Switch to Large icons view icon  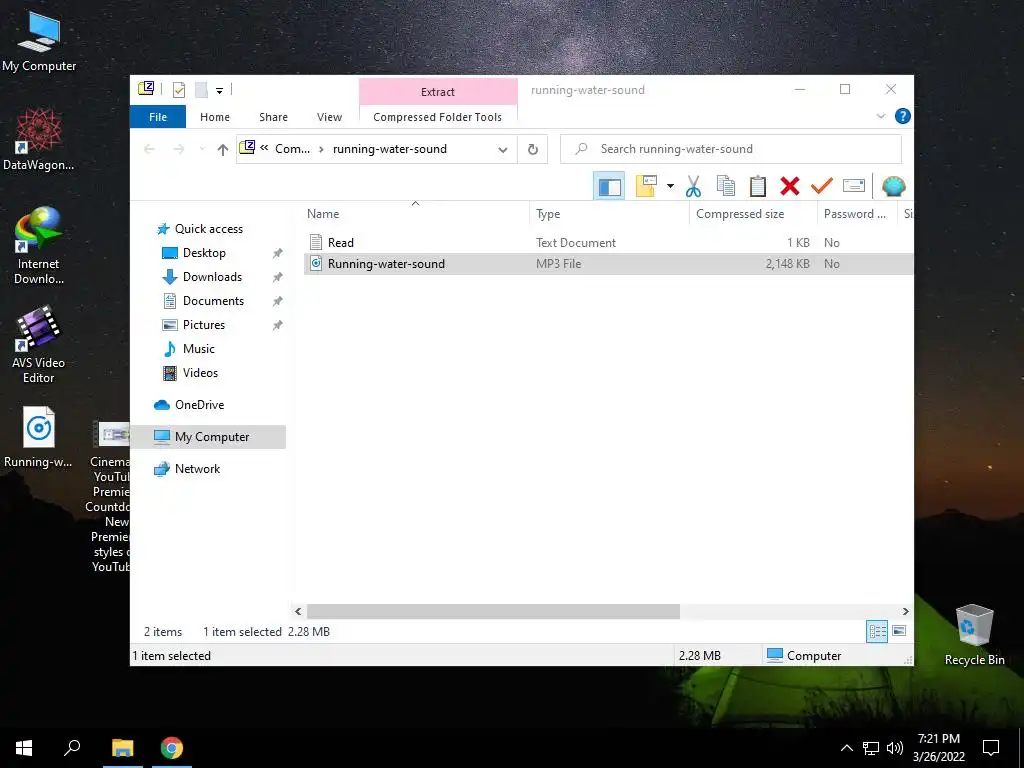point(899,631)
